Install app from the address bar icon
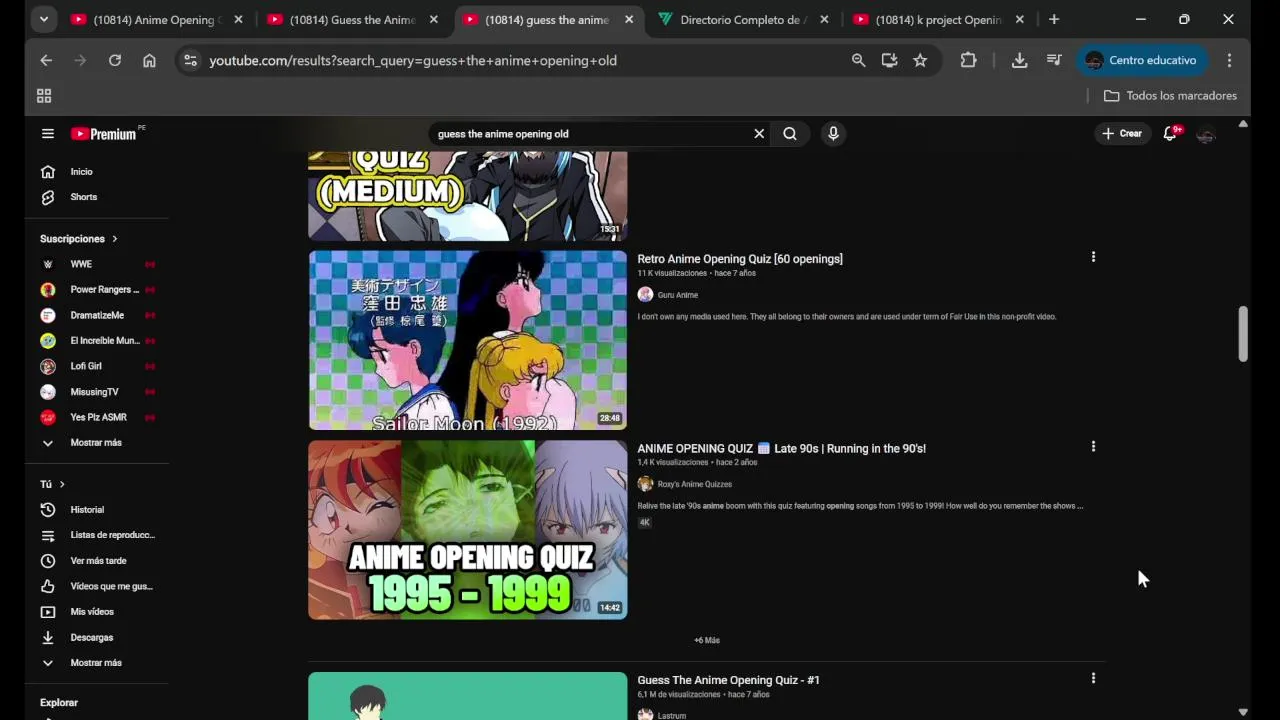 coord(889,60)
